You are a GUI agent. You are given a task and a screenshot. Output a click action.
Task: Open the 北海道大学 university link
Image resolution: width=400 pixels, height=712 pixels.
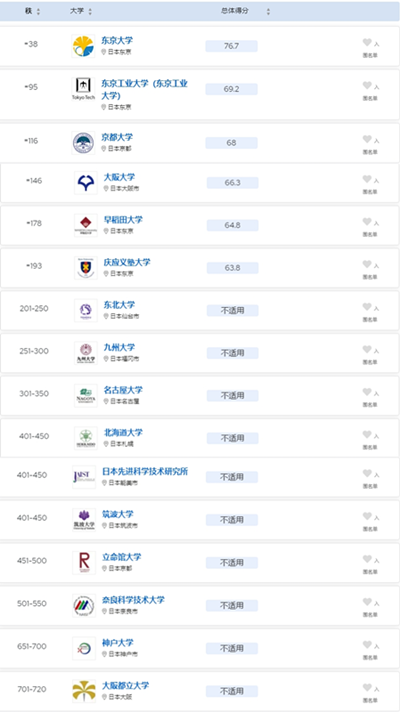[123, 432]
